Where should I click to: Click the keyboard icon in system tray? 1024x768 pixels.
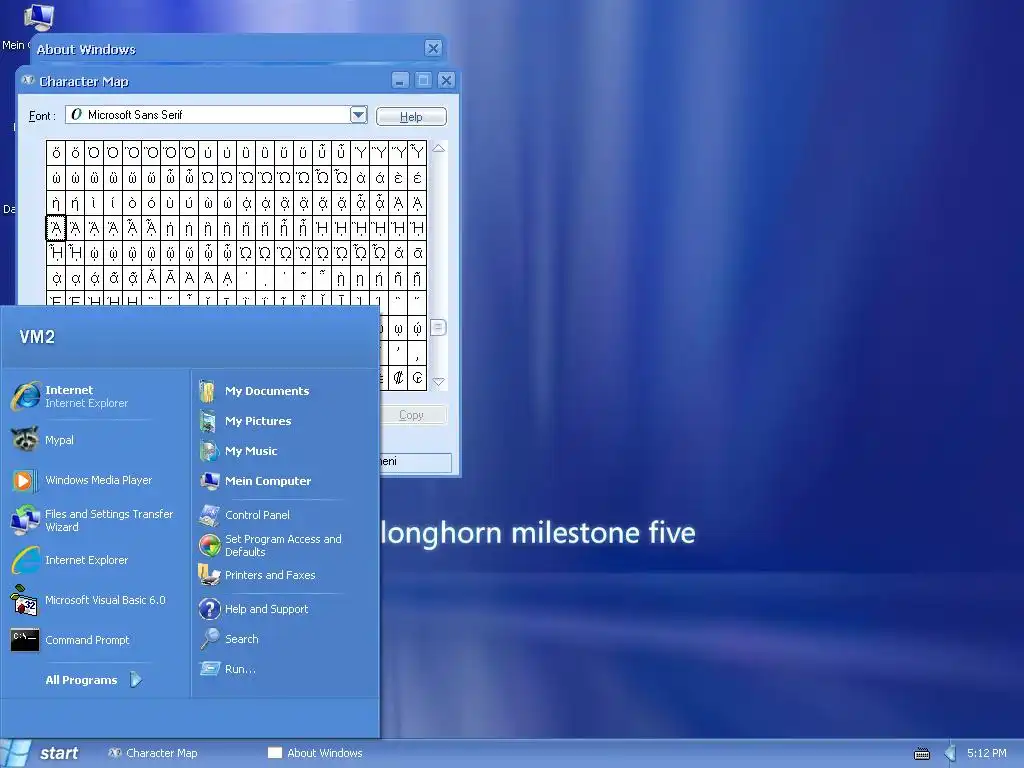point(921,754)
